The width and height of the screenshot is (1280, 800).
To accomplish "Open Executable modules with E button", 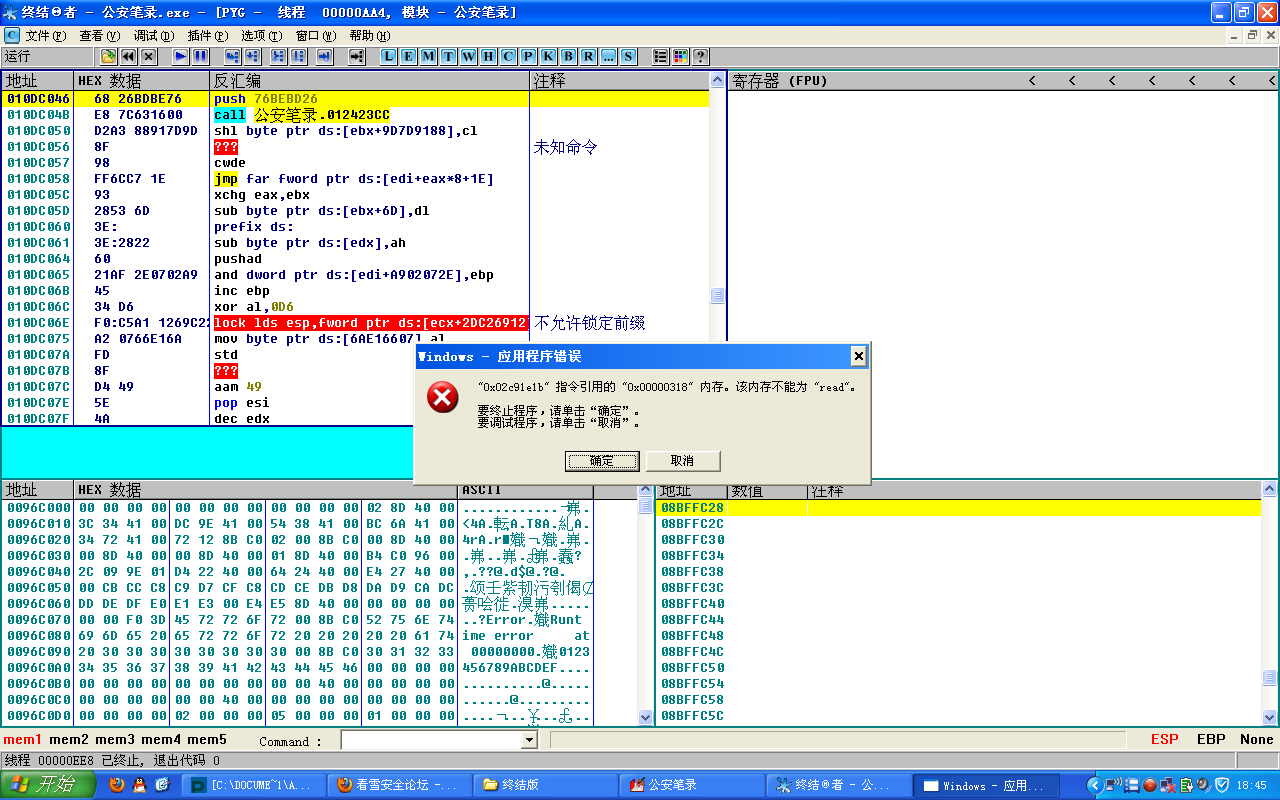I will coord(409,56).
